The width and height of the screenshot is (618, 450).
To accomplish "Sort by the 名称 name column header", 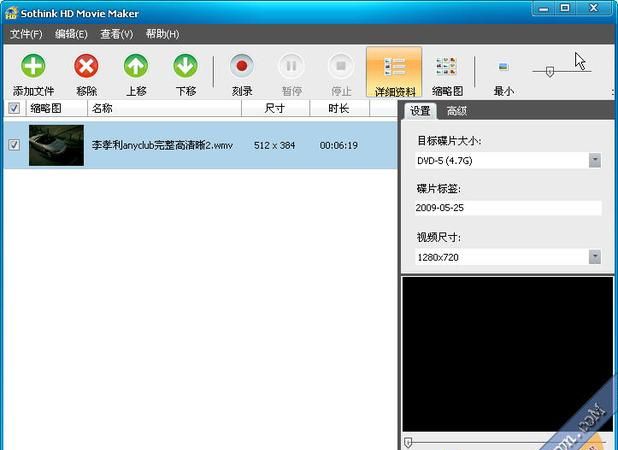I will tap(164, 108).
